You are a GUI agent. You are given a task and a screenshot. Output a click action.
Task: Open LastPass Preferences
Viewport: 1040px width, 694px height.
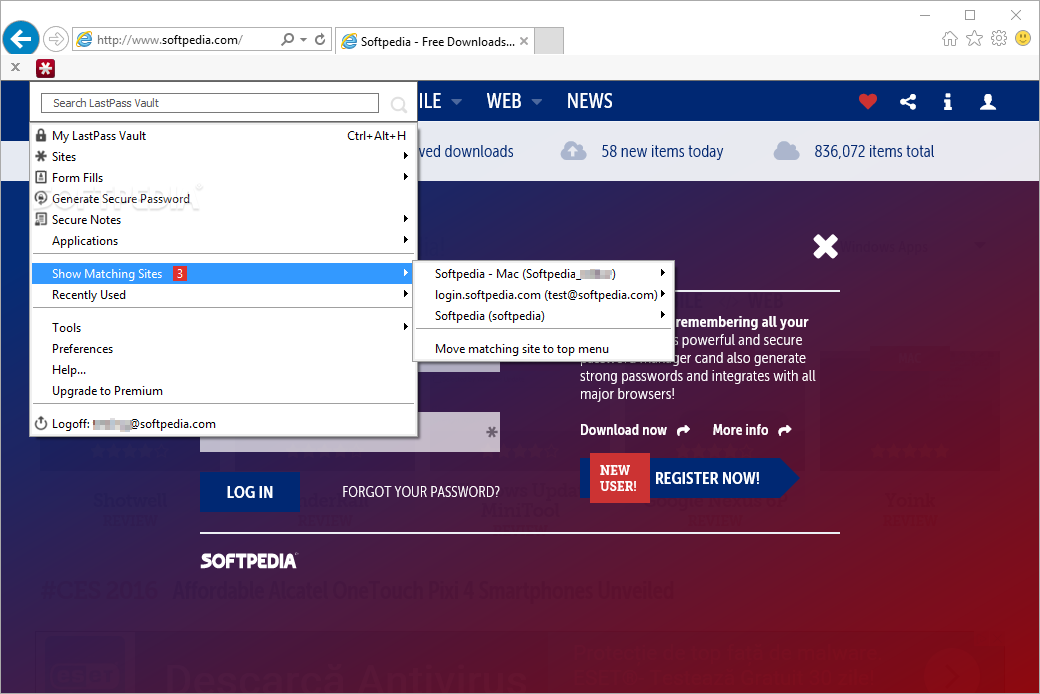click(x=224, y=349)
